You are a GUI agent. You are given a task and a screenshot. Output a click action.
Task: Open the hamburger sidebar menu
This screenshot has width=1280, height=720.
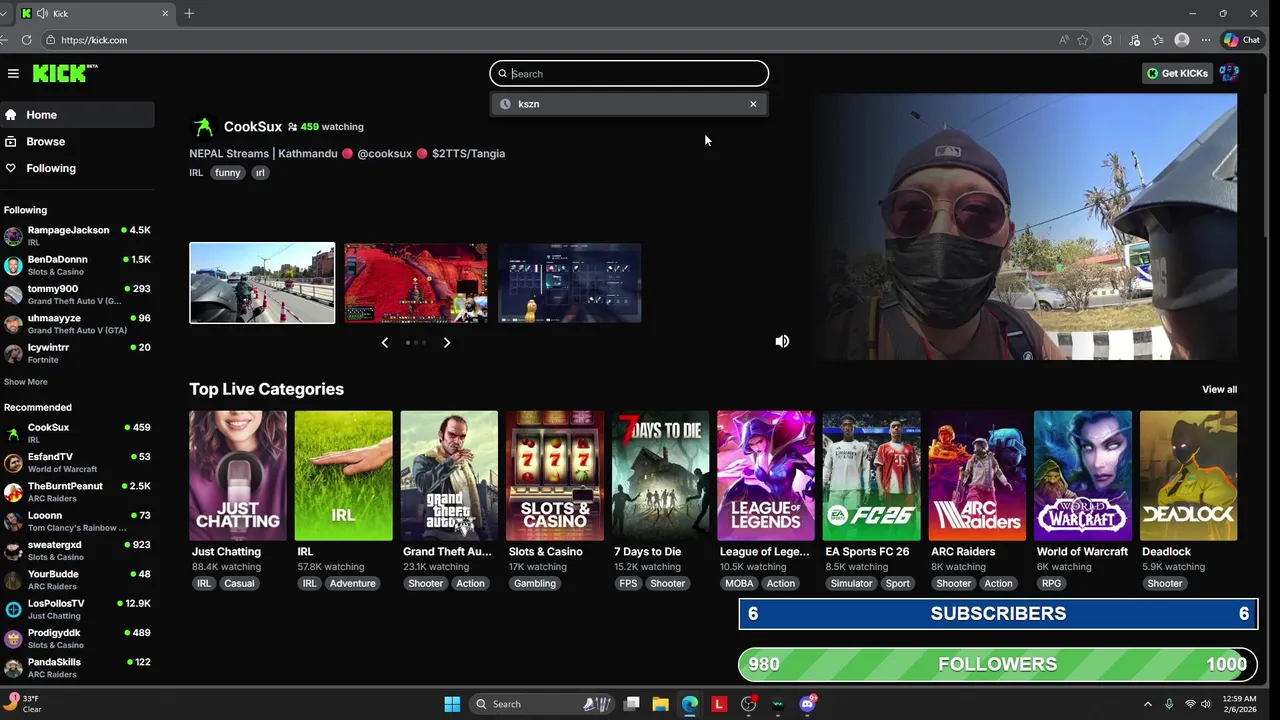13,73
